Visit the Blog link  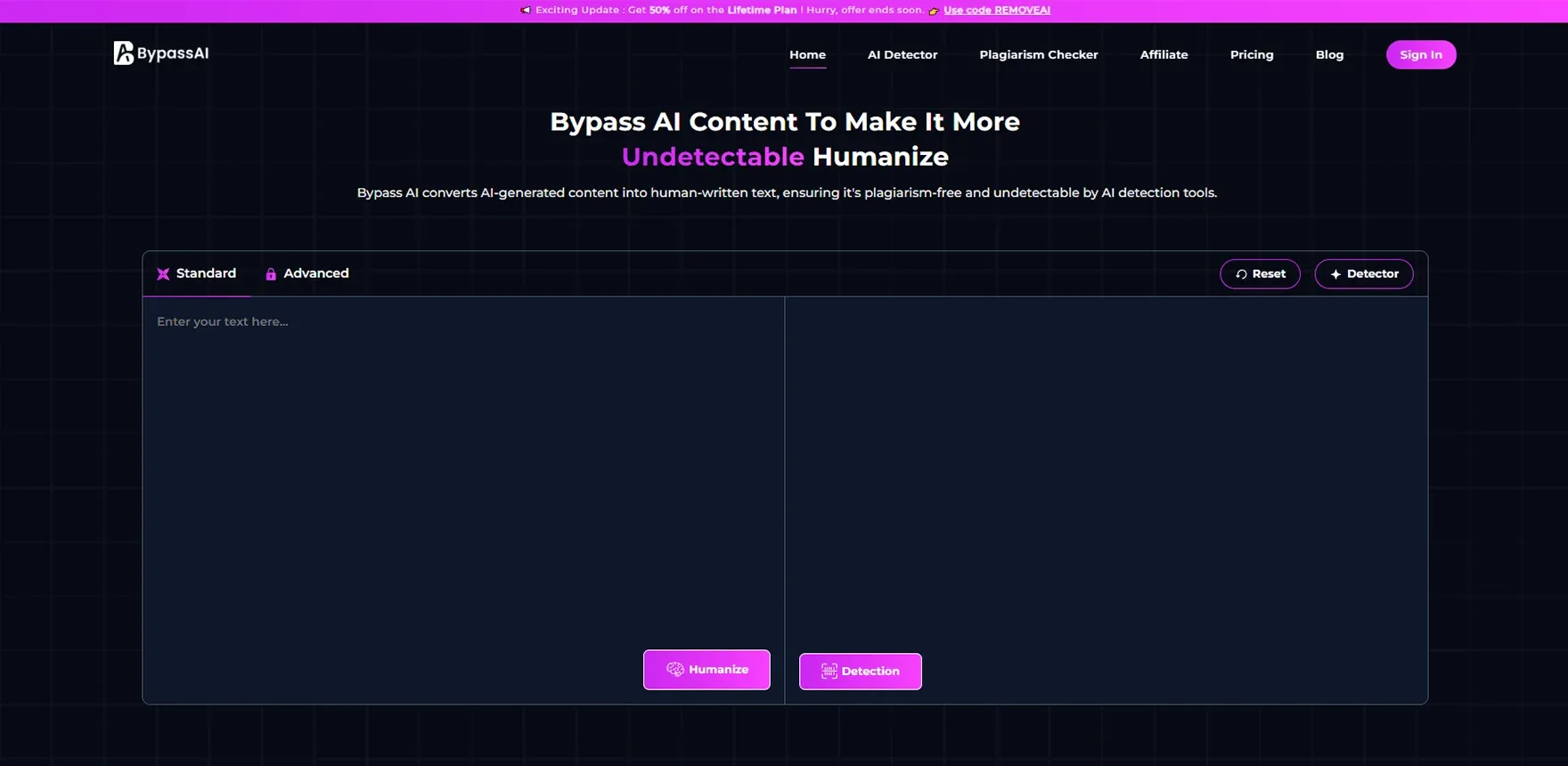[1329, 55]
